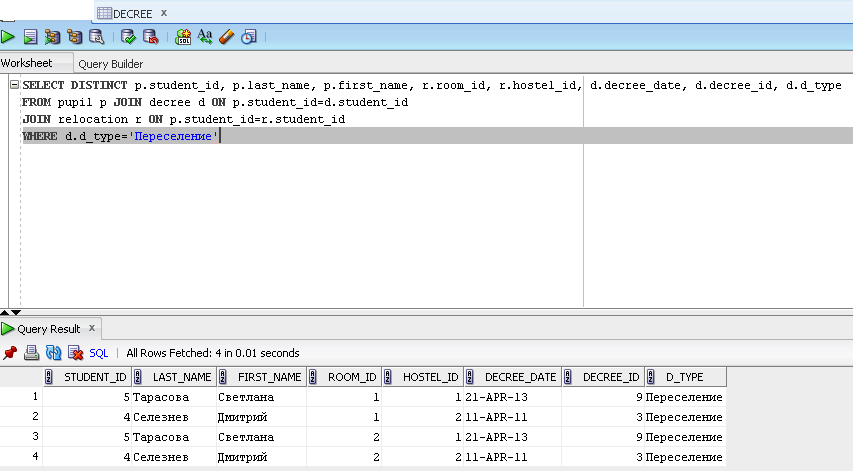
Task: Select DECREE_ID value 9 in row 3
Action: 640,437
